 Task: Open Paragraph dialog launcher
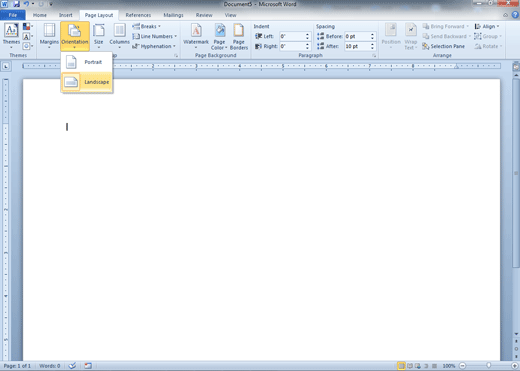tap(374, 56)
